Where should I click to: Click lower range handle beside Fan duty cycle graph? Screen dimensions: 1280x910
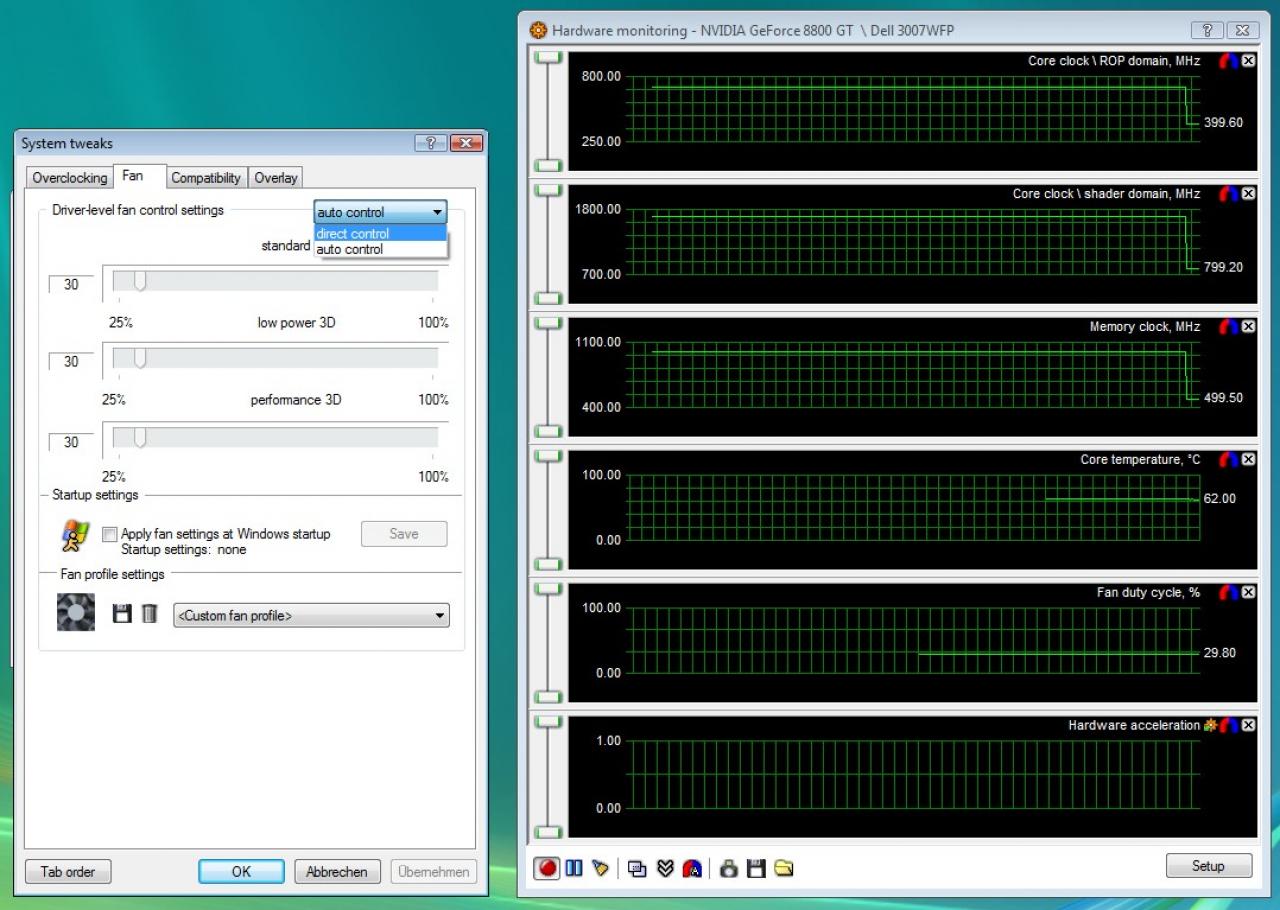coord(548,698)
